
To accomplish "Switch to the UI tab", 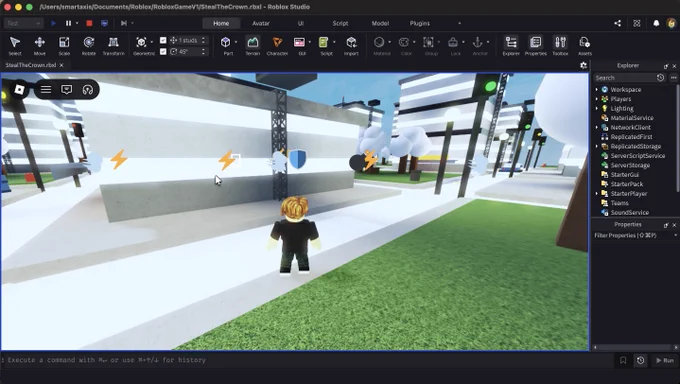I will pos(301,23).
